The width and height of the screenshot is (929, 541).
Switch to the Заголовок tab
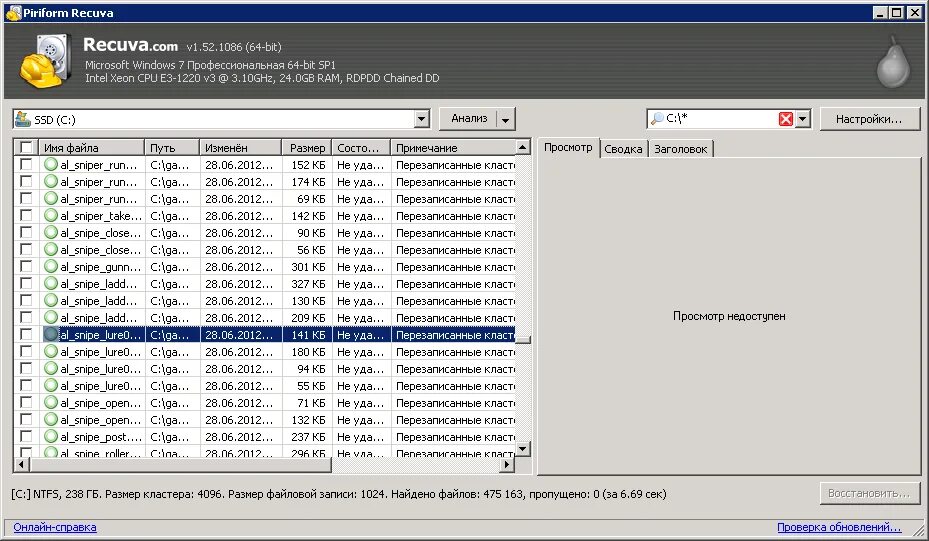680,149
